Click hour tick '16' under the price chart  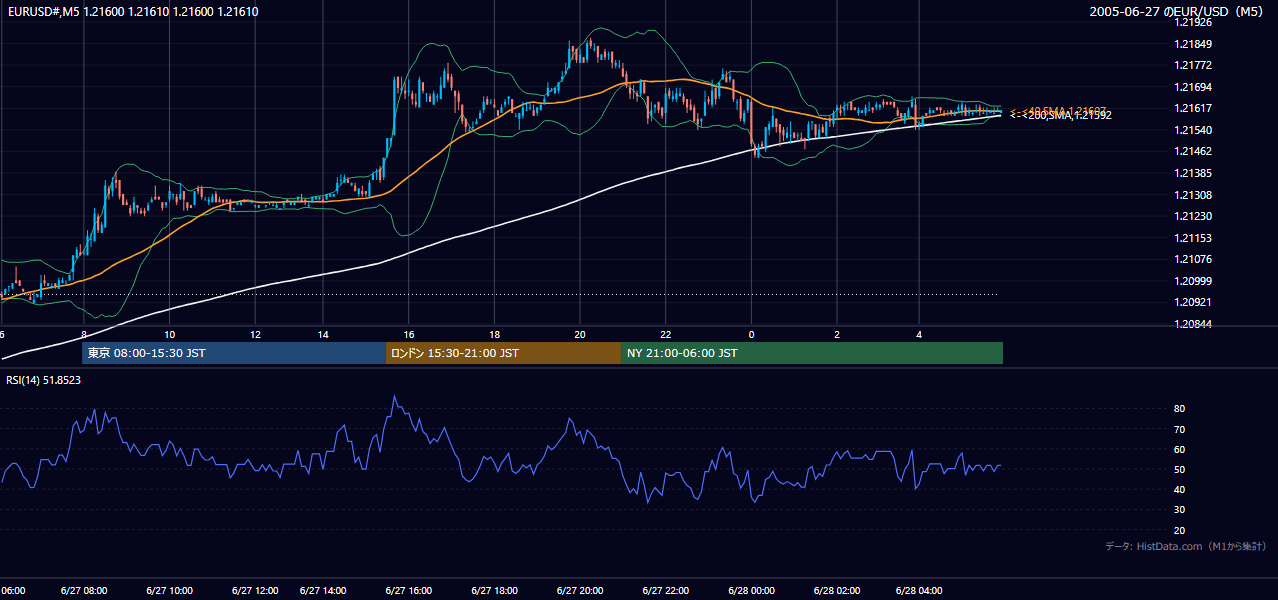(x=409, y=334)
